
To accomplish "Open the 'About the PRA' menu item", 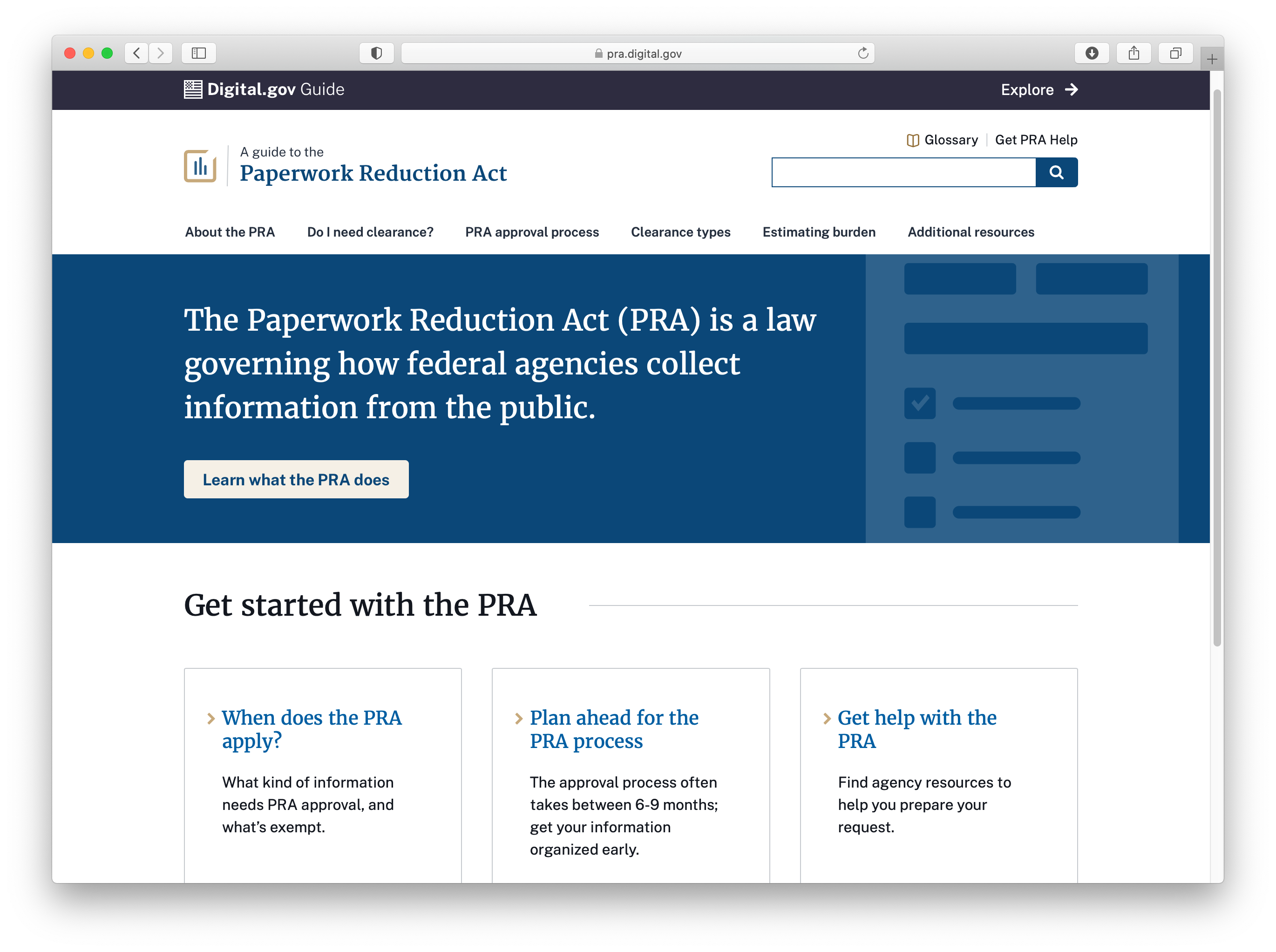I will [x=230, y=231].
